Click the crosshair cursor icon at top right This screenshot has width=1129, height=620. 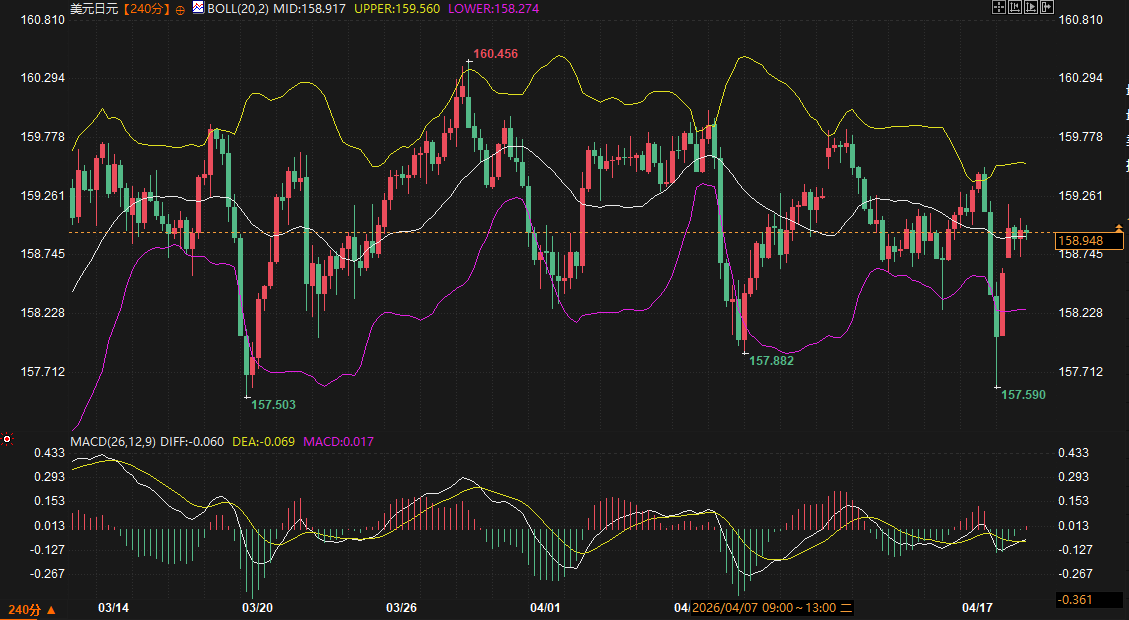998,7
